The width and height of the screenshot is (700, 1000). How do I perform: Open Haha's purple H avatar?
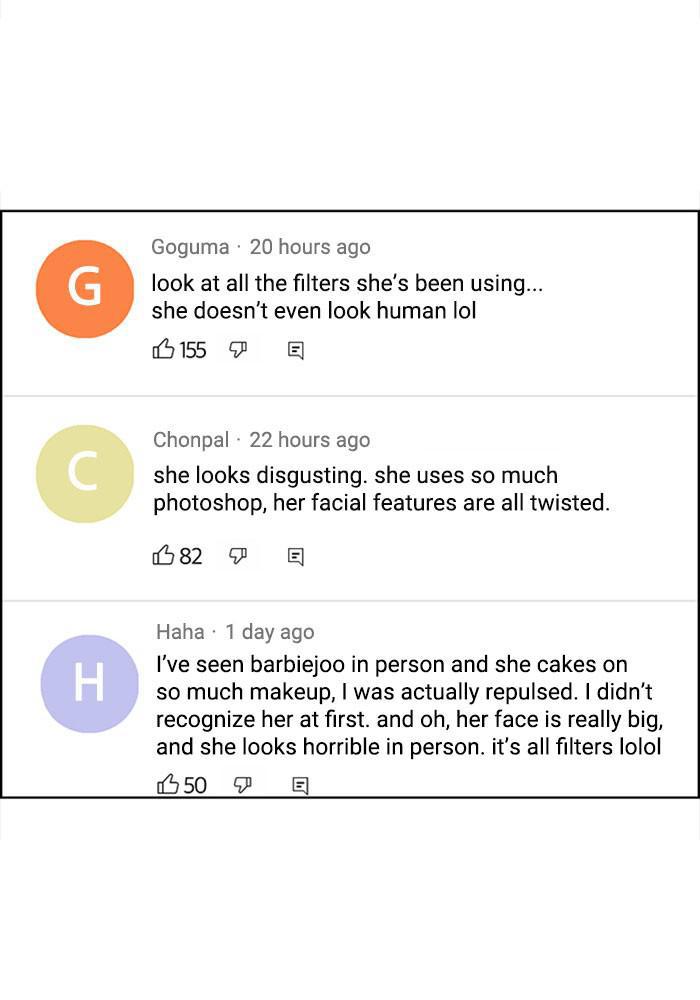89,684
